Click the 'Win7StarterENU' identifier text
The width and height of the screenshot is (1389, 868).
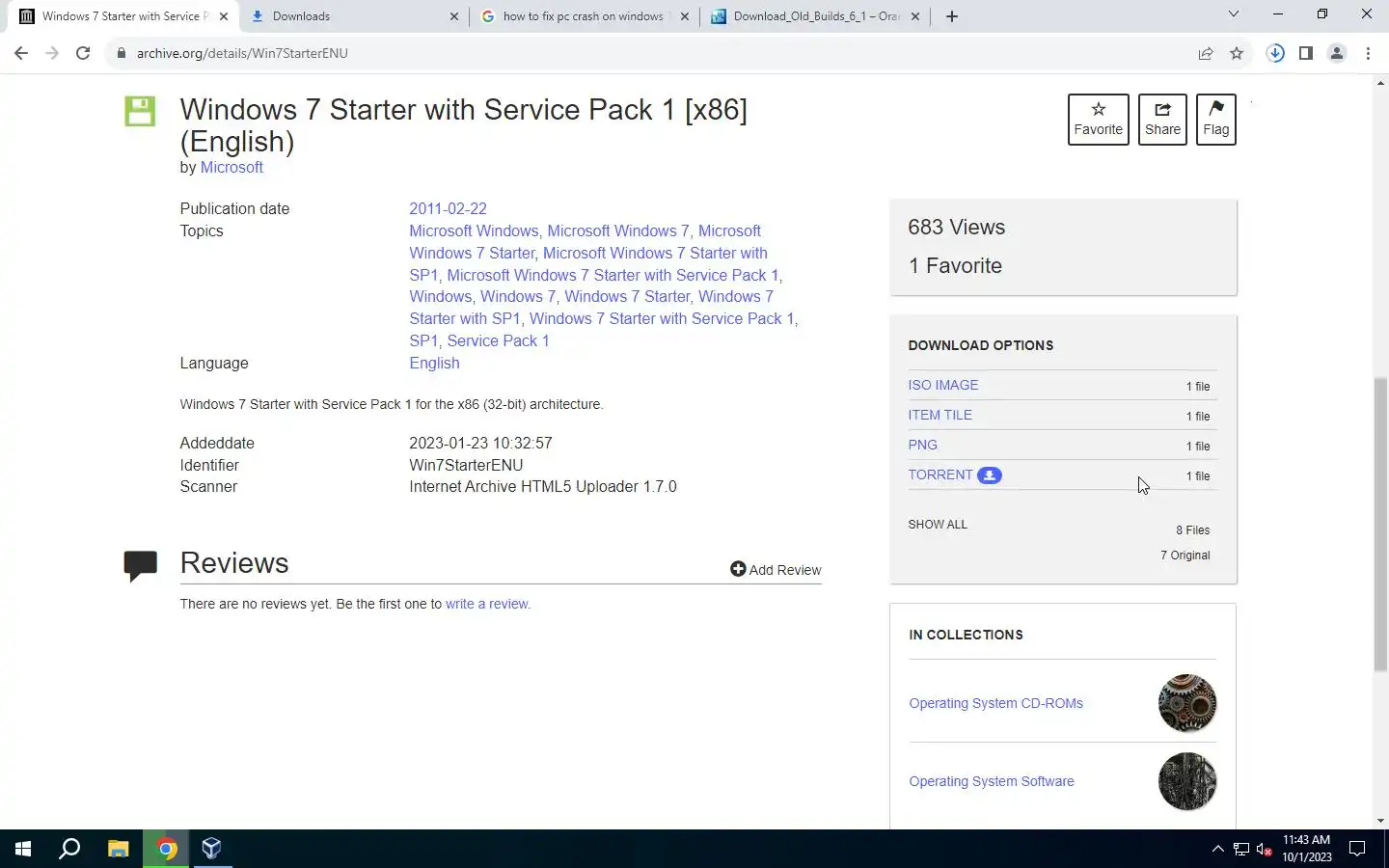click(x=466, y=465)
